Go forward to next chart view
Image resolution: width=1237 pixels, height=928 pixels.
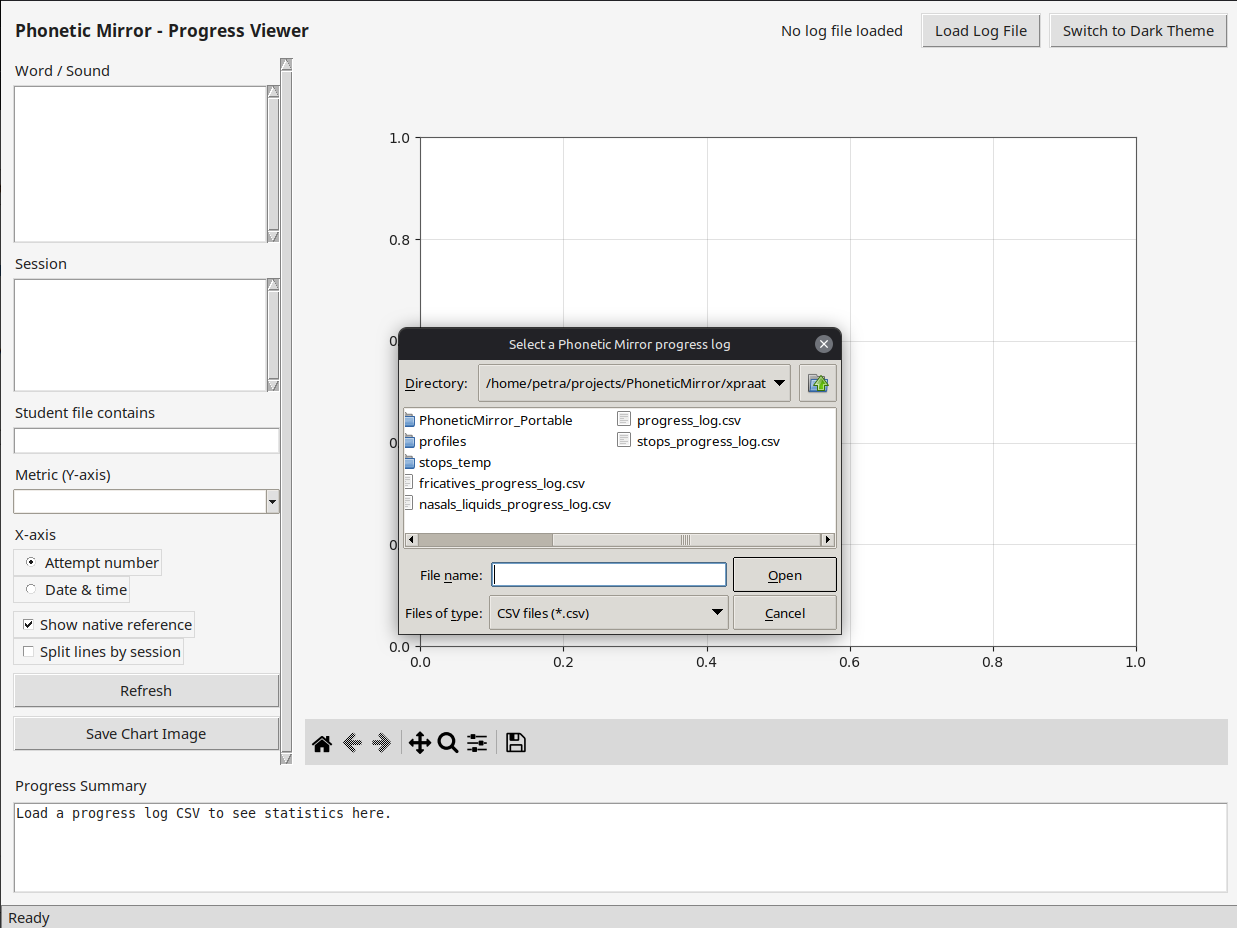(x=381, y=743)
